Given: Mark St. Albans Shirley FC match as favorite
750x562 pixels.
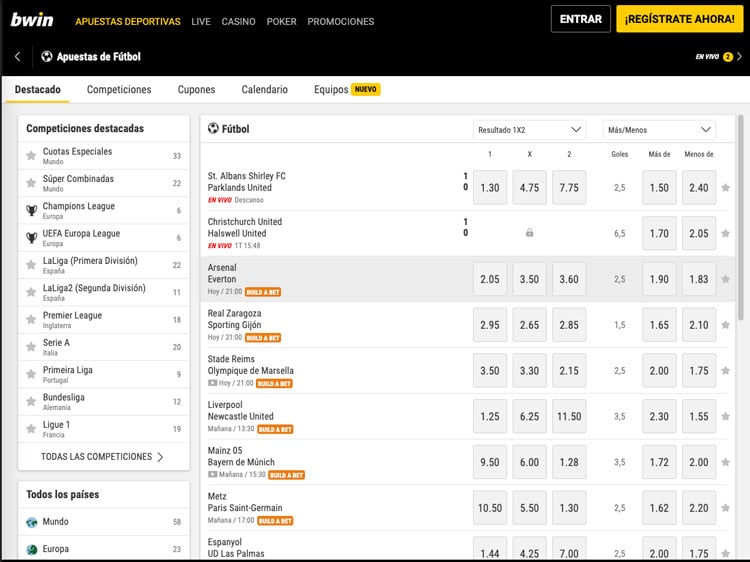Looking at the screenshot, I should (726, 187).
